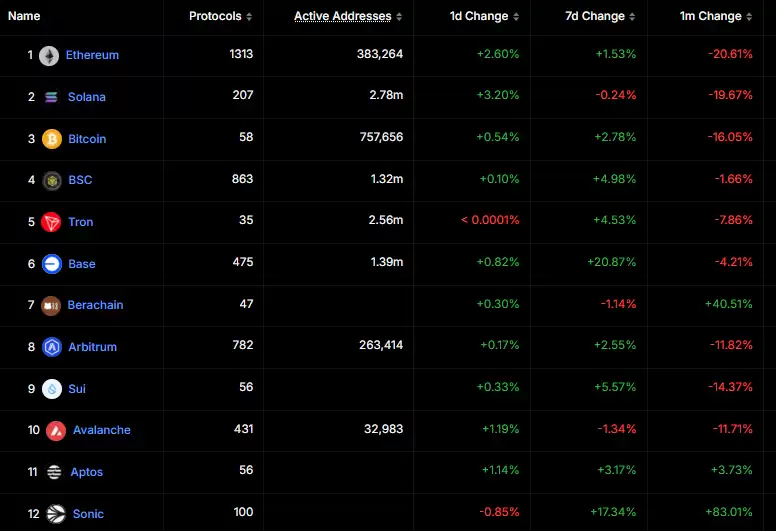The image size is (776, 531).
Task: Click the Avalanche logo icon
Action: [x=56, y=430]
